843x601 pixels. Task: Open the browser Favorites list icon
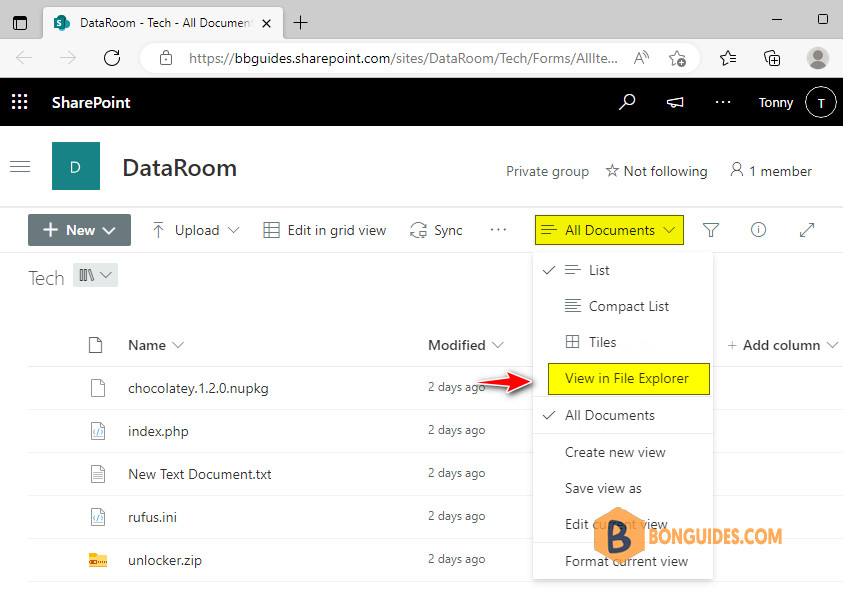tap(728, 58)
